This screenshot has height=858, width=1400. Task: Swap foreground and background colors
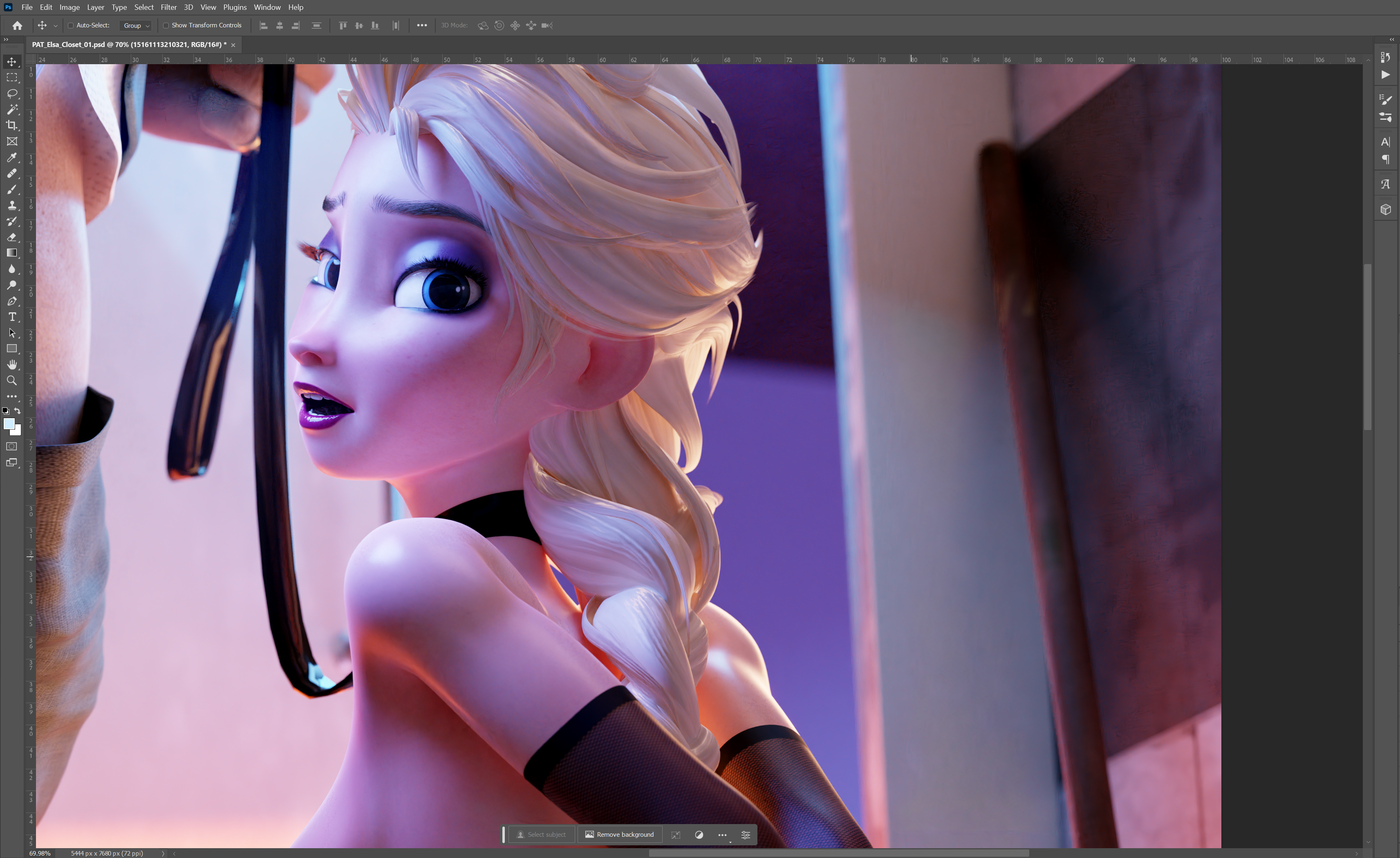[18, 411]
